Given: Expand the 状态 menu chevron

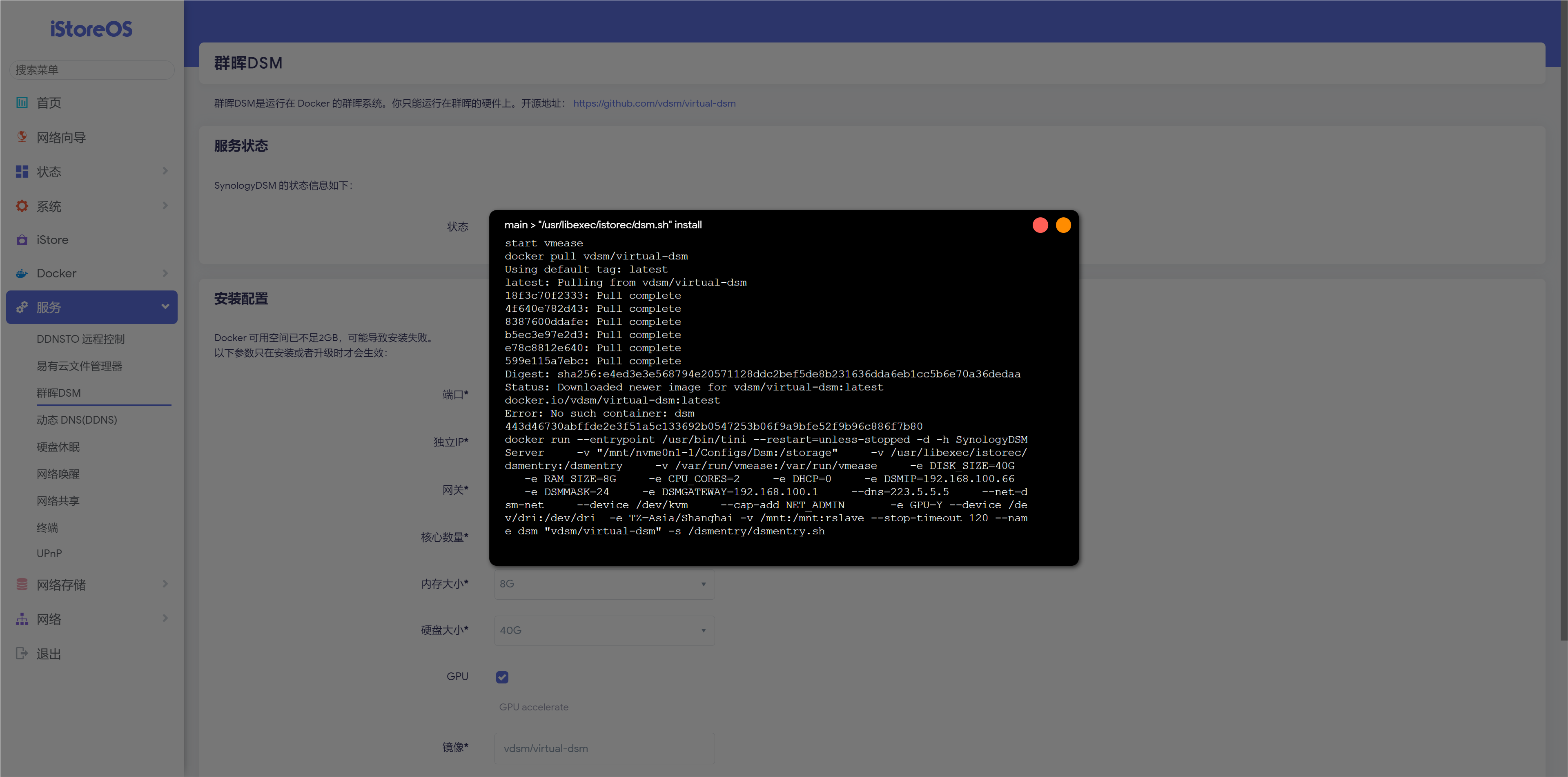Looking at the screenshot, I should tap(165, 171).
